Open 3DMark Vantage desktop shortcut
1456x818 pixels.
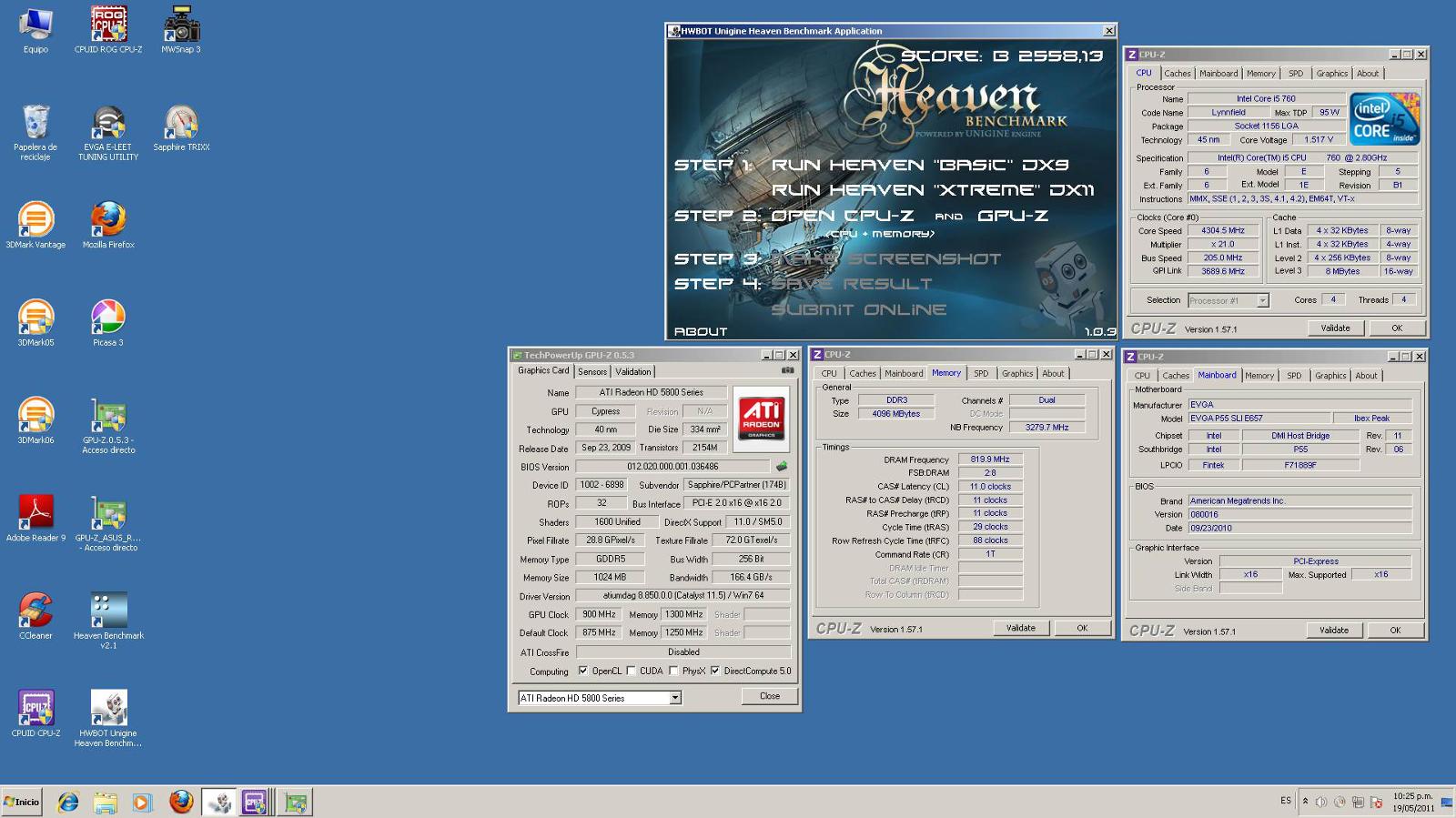click(35, 225)
